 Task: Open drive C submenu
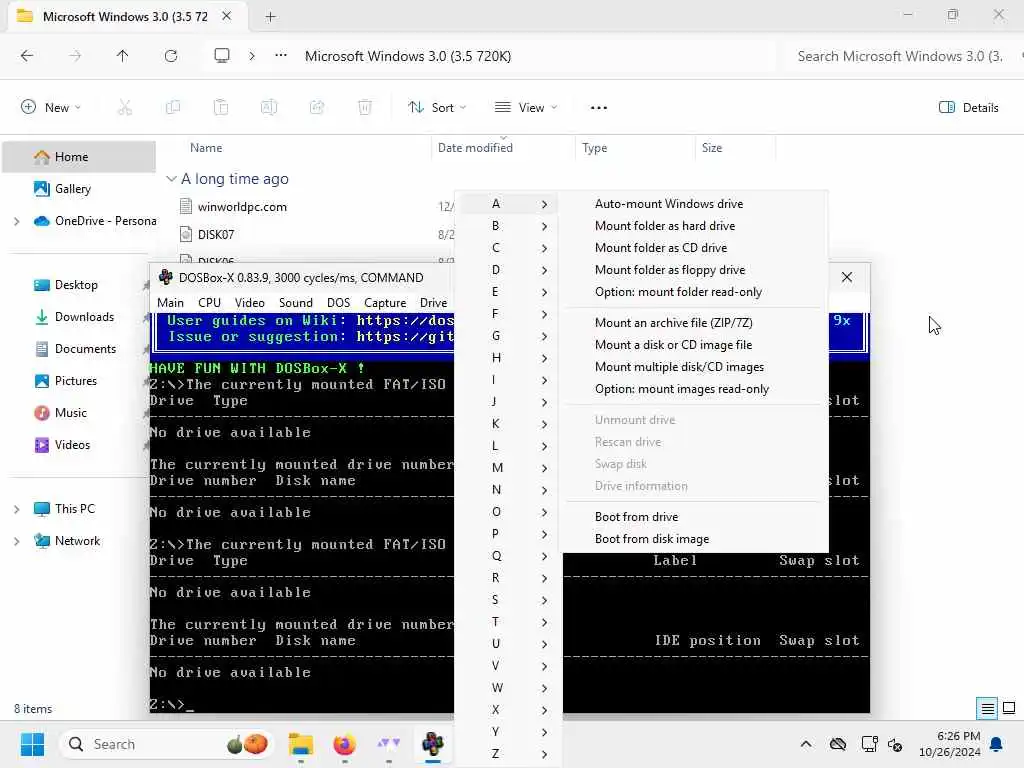pyautogui.click(x=507, y=248)
